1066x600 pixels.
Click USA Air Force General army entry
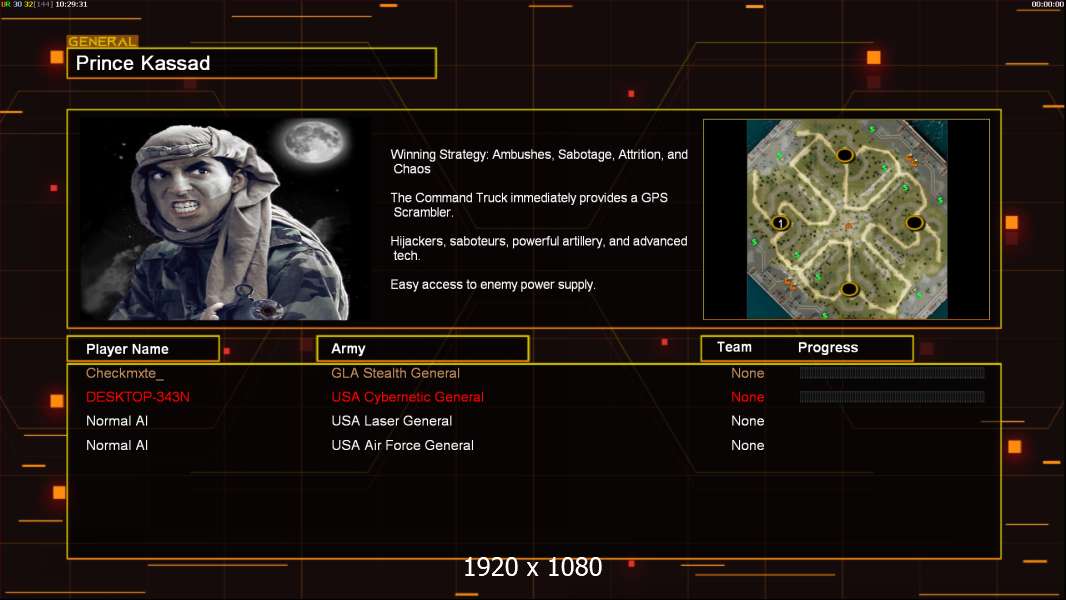point(402,446)
